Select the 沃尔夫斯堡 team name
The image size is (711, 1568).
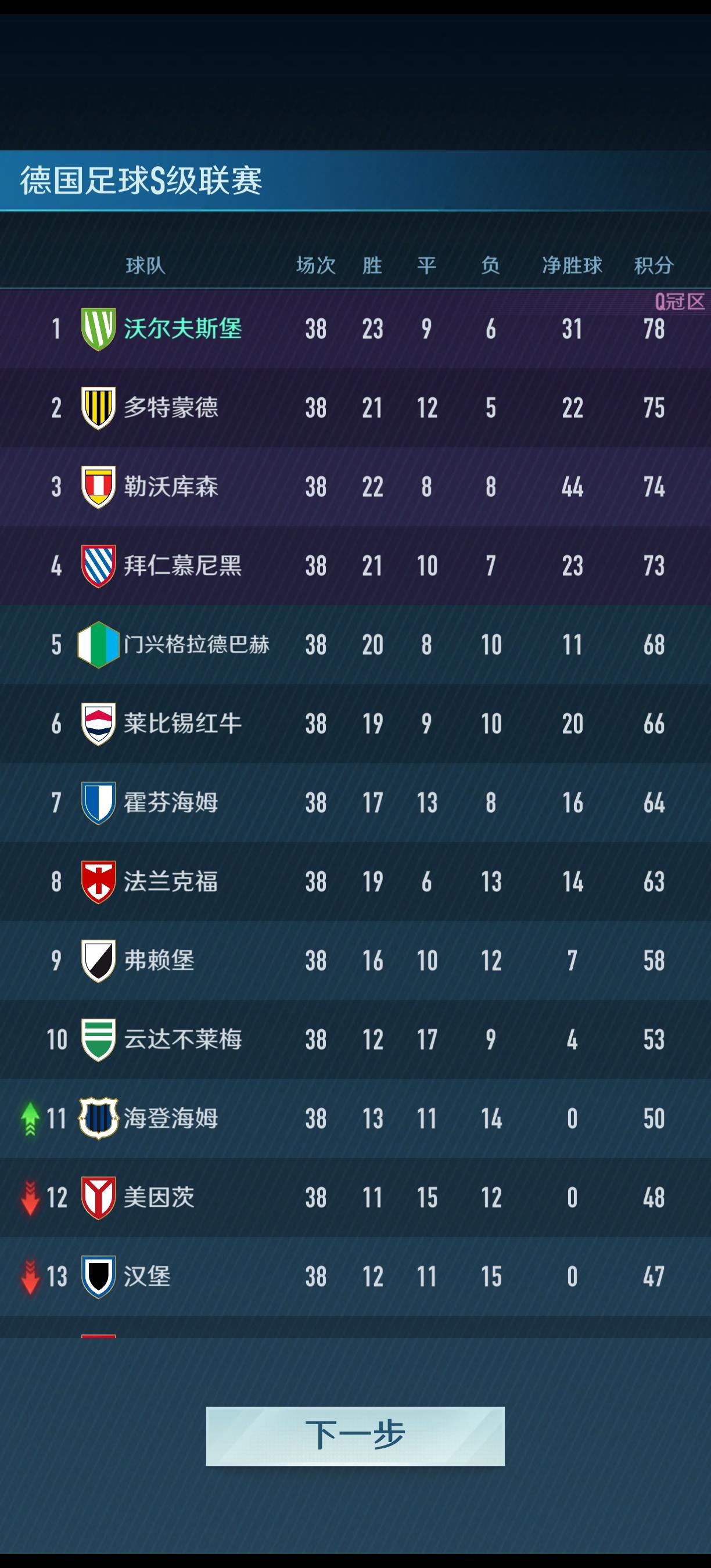[x=182, y=329]
